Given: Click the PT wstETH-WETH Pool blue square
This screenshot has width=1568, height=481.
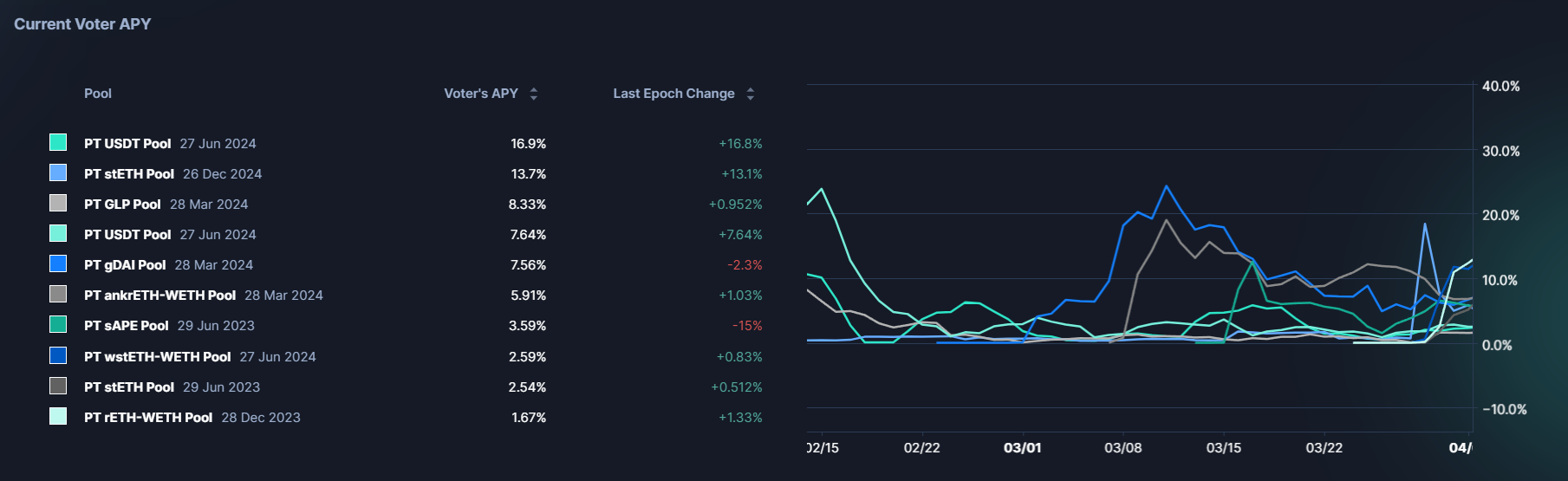Looking at the screenshot, I should click(x=58, y=355).
